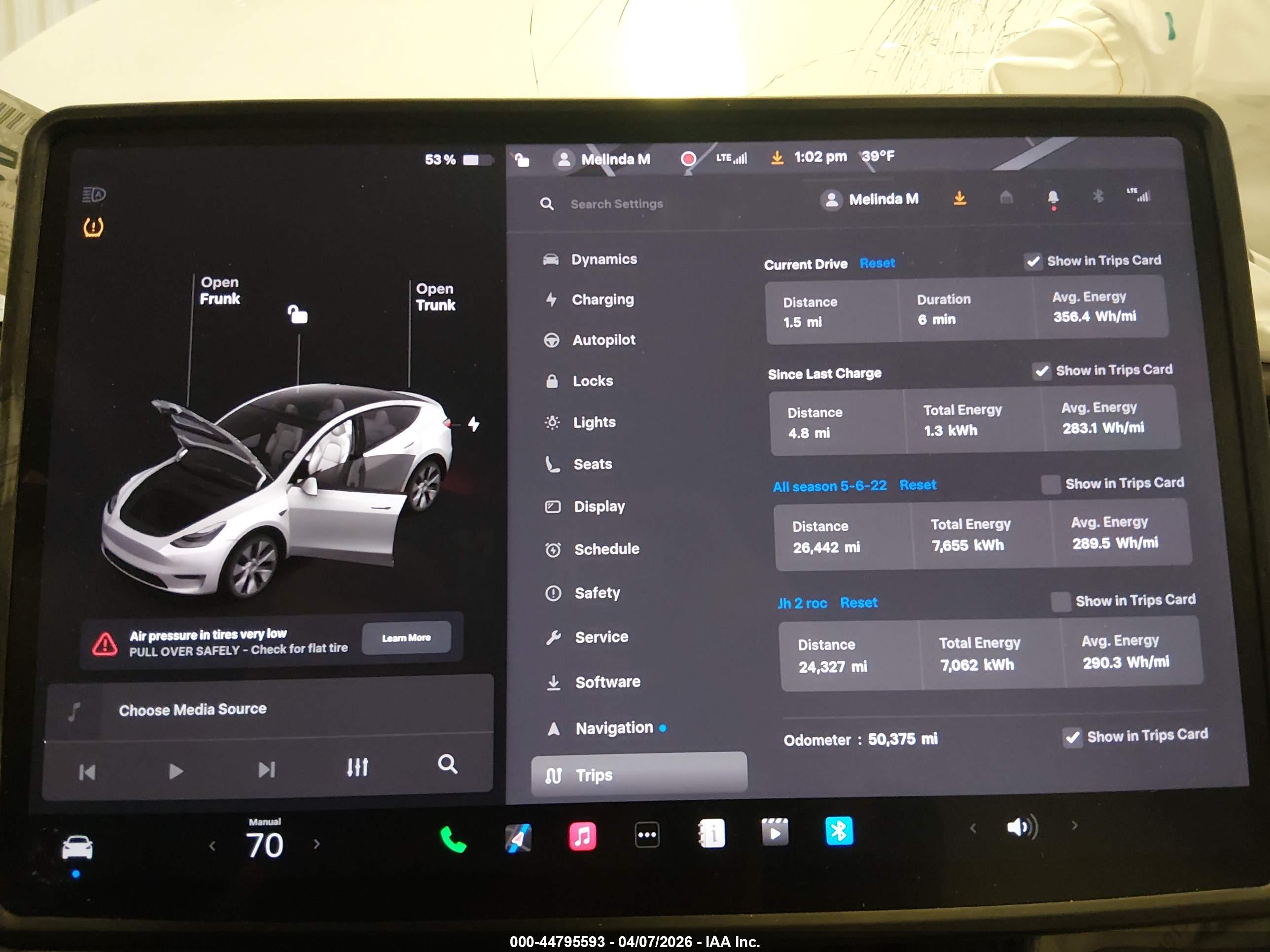Open the HomeLink garage icon in settings header
1270x952 pixels.
(x=1006, y=198)
